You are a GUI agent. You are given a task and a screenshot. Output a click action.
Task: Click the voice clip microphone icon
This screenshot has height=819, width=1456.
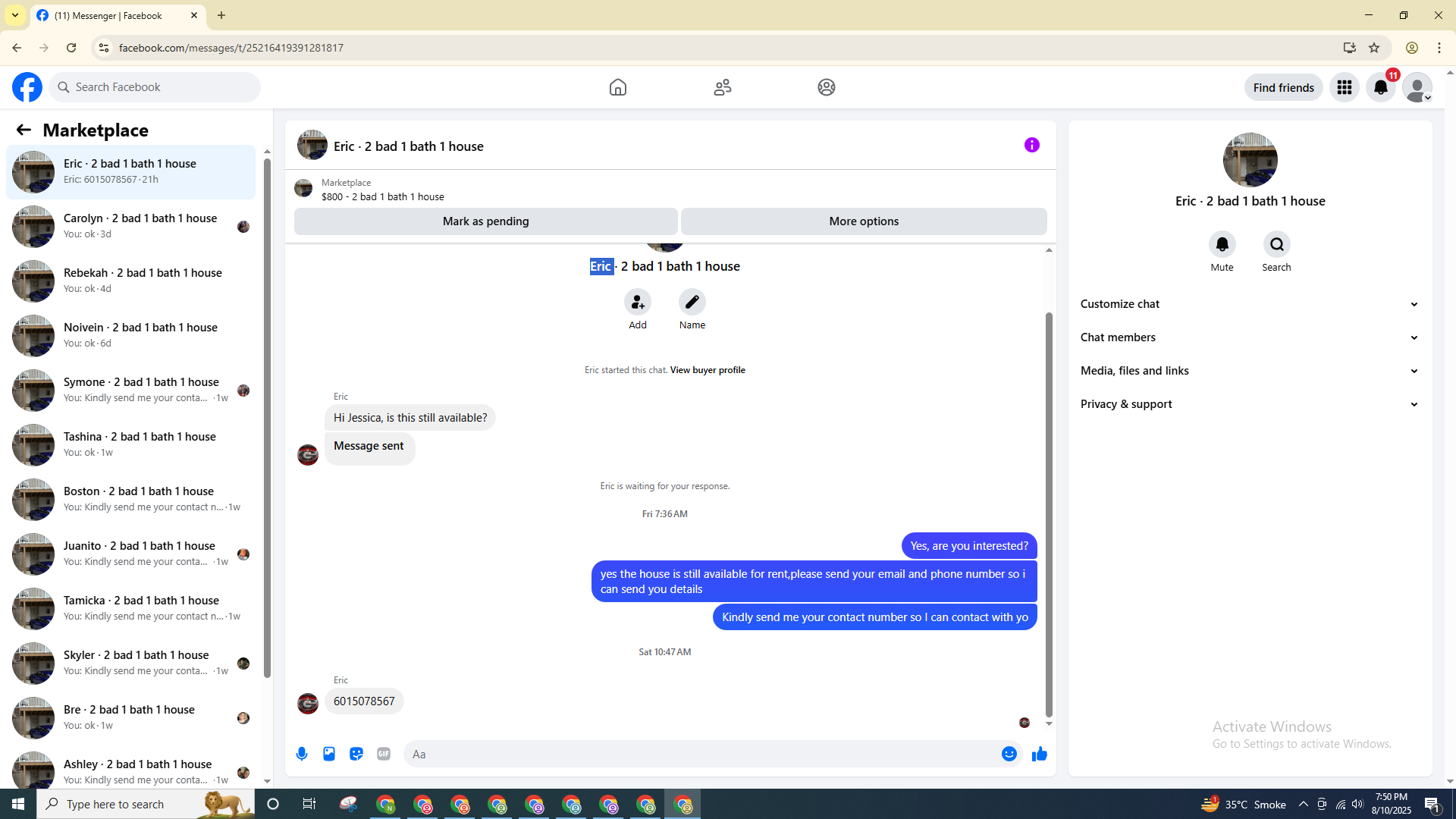tap(302, 754)
